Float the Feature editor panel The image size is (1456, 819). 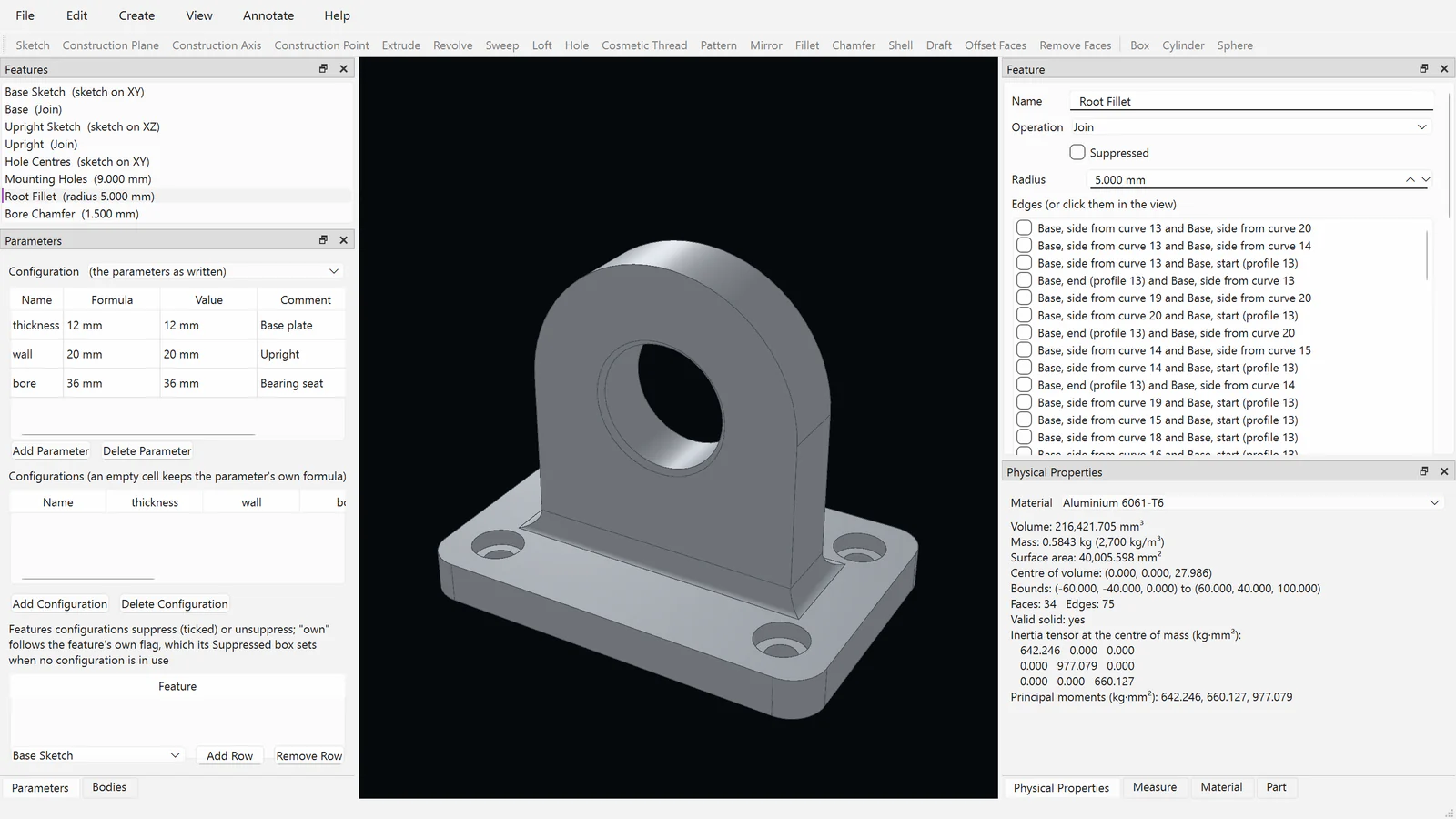[1424, 69]
